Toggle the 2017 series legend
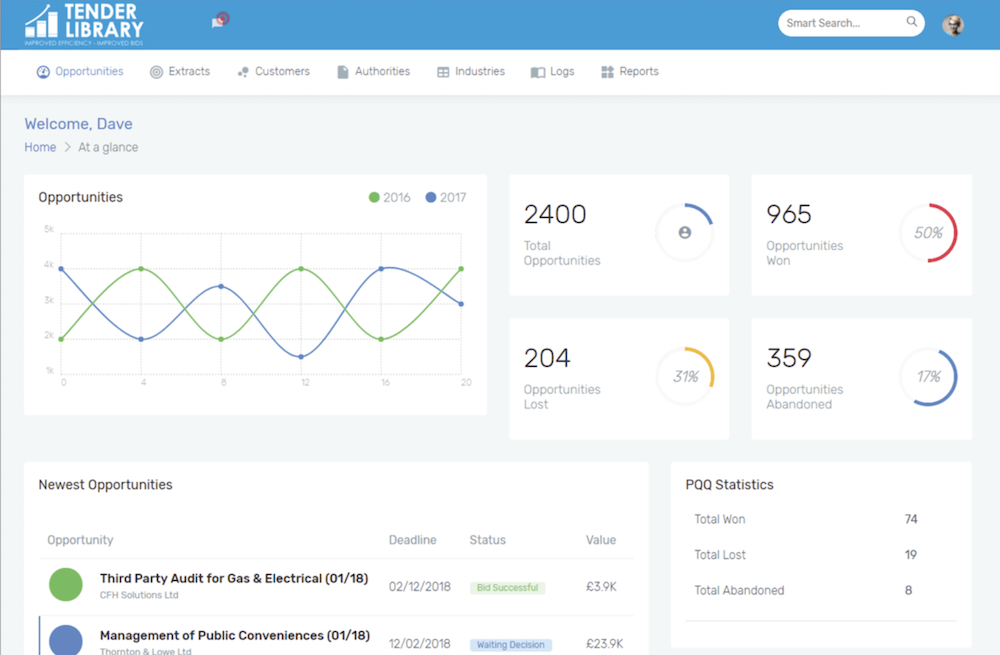1000x655 pixels. (x=445, y=197)
